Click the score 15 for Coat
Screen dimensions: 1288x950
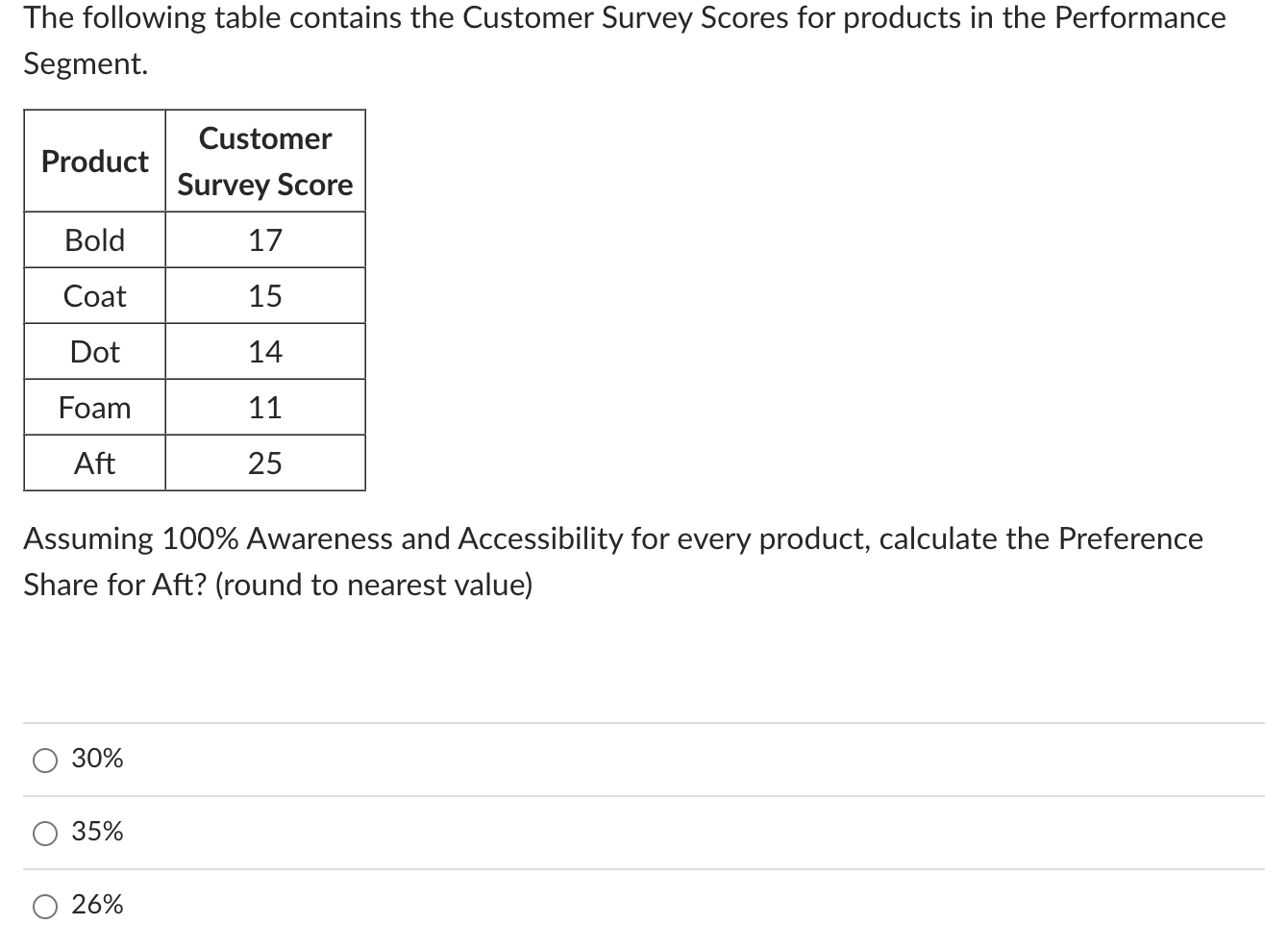pos(264,295)
